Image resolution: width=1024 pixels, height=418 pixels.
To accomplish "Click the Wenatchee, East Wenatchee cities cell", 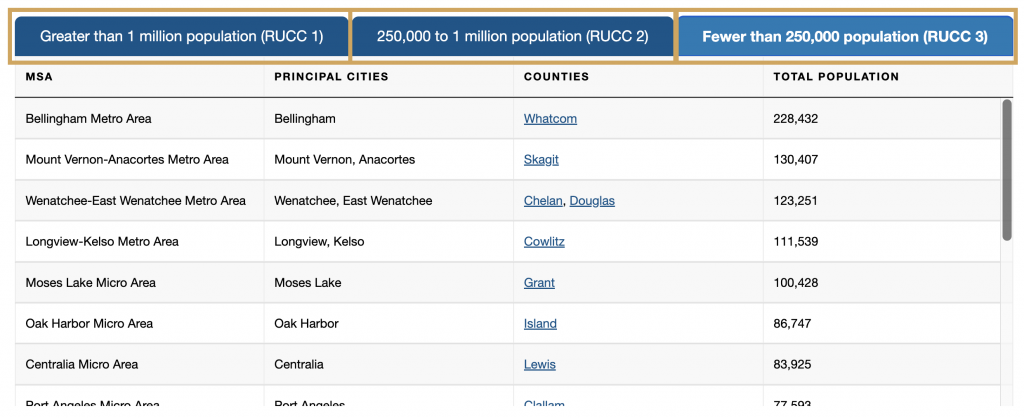I will (389, 201).
